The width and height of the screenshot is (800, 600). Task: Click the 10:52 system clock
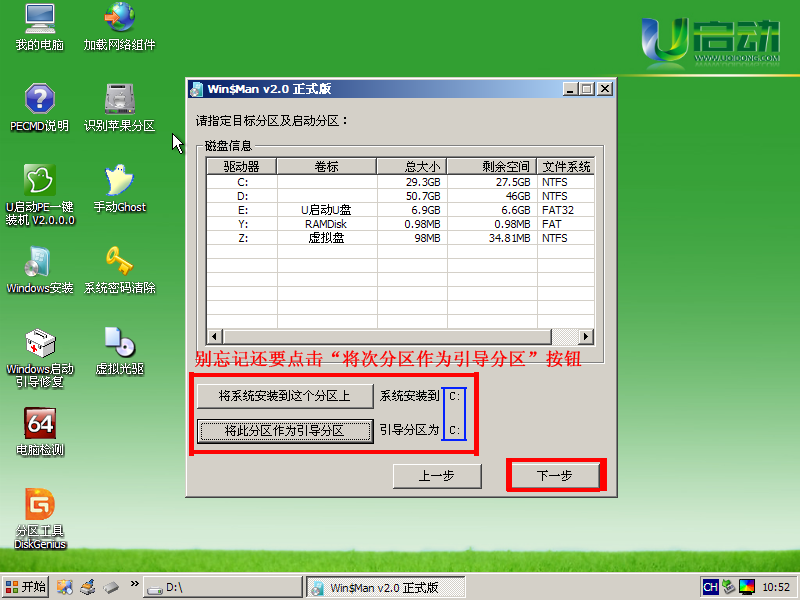click(776, 587)
